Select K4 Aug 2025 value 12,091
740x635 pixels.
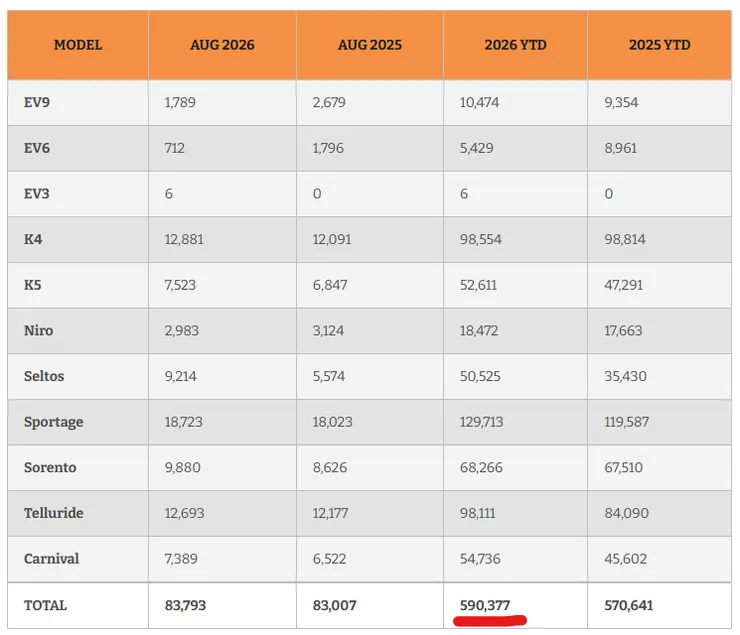pos(332,239)
